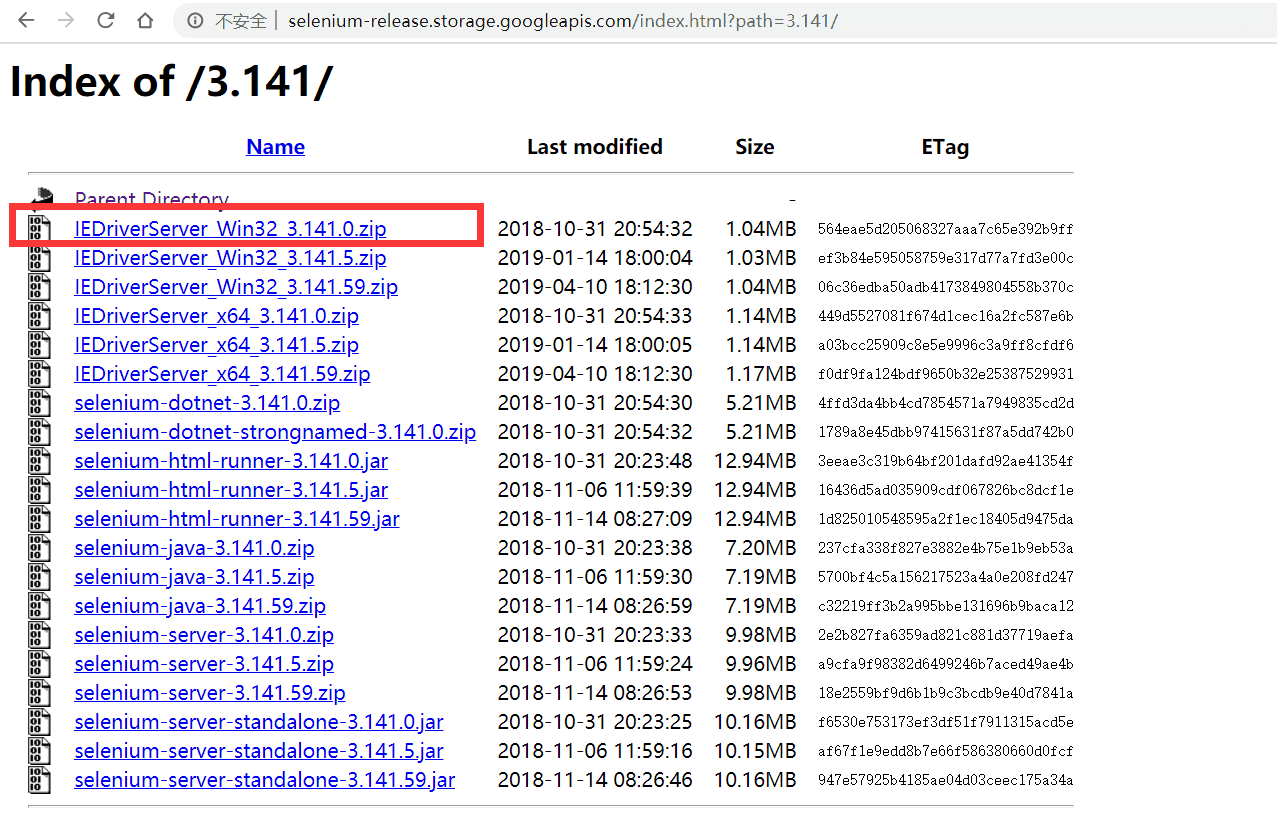Click file icon beside selenium-server-standalone-3.141.5.jar
Viewport: 1277px width, 814px height.
(39, 751)
